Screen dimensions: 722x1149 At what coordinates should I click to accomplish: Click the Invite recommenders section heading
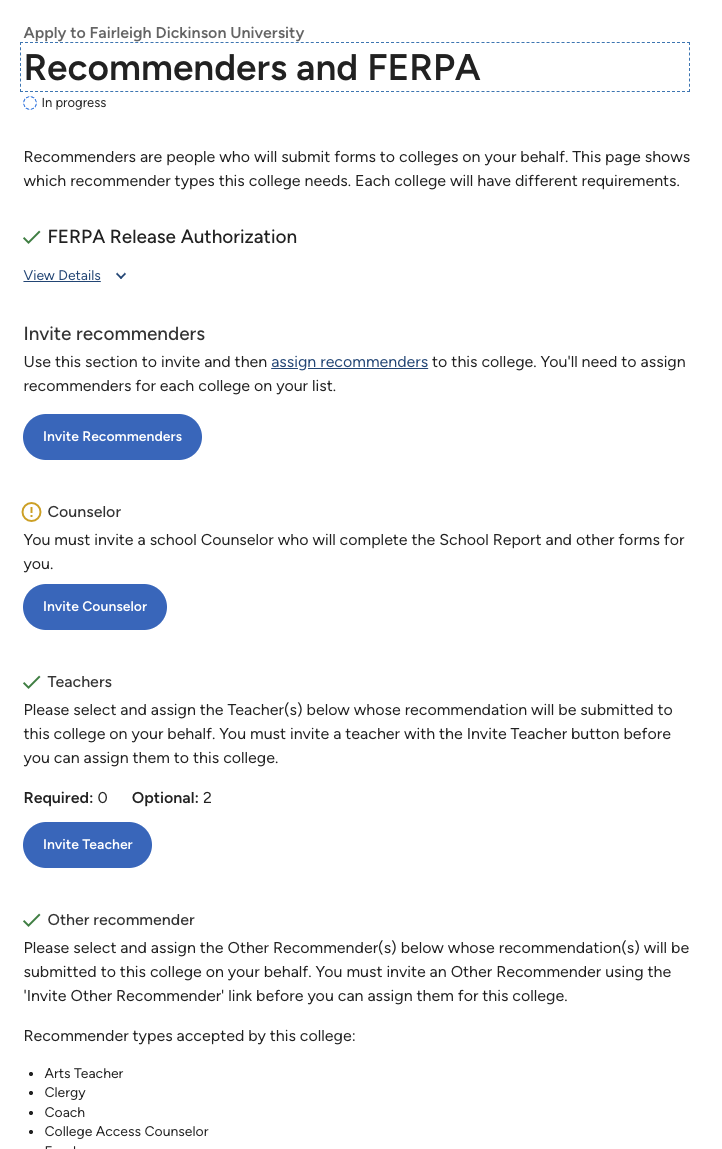(x=114, y=334)
